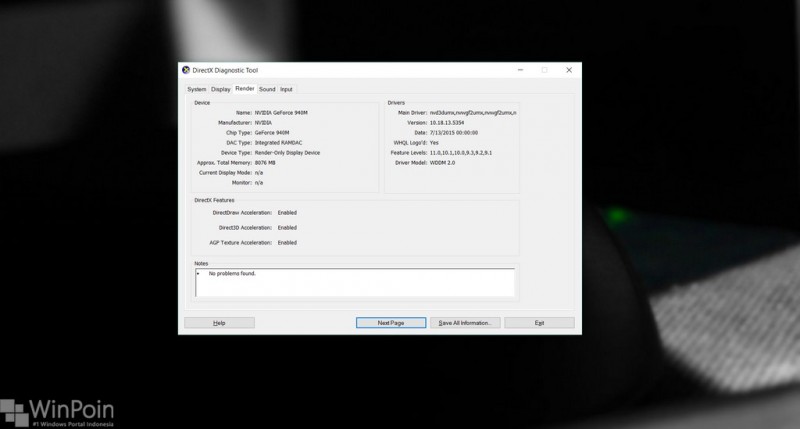The image size is (800, 429).
Task: Click the DirectDraw Acceleration 'Enabled' value
Action: click(287, 213)
